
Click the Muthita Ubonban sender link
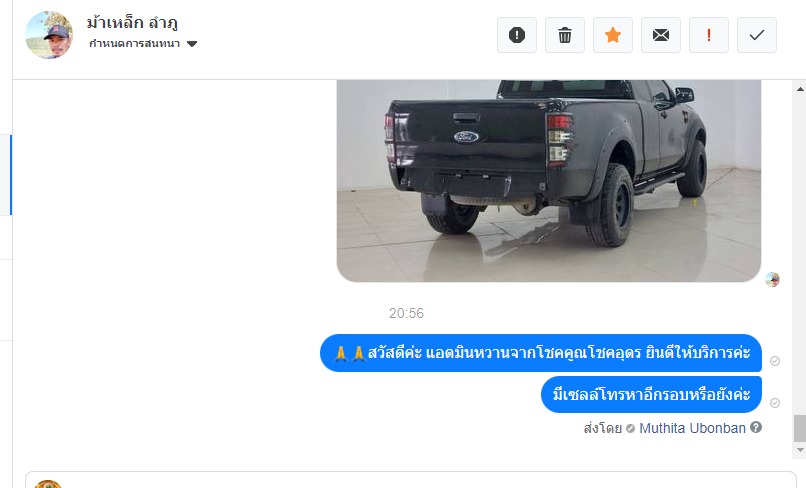(x=692, y=428)
